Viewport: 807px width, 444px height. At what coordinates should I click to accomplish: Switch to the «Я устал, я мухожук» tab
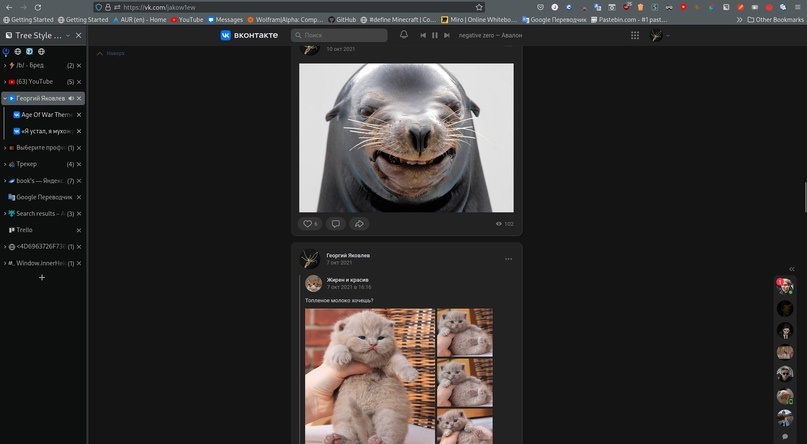click(x=43, y=131)
